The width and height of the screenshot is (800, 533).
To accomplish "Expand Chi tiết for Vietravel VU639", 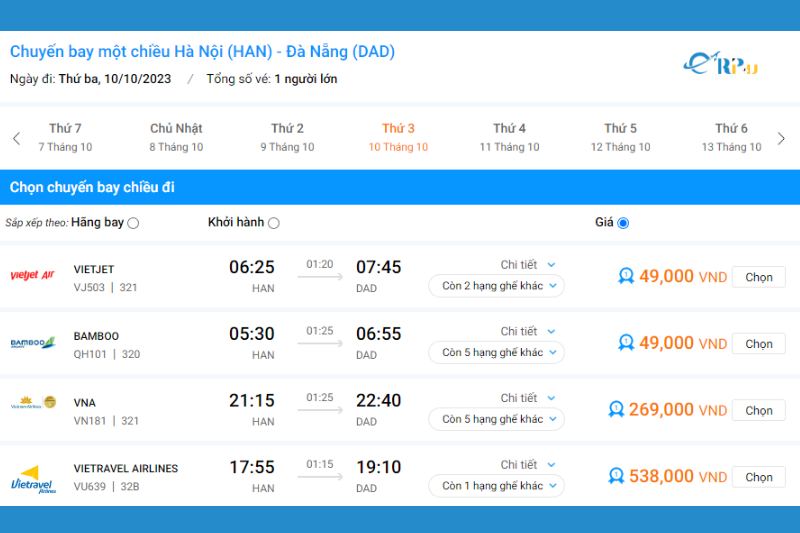I will click(x=528, y=465).
